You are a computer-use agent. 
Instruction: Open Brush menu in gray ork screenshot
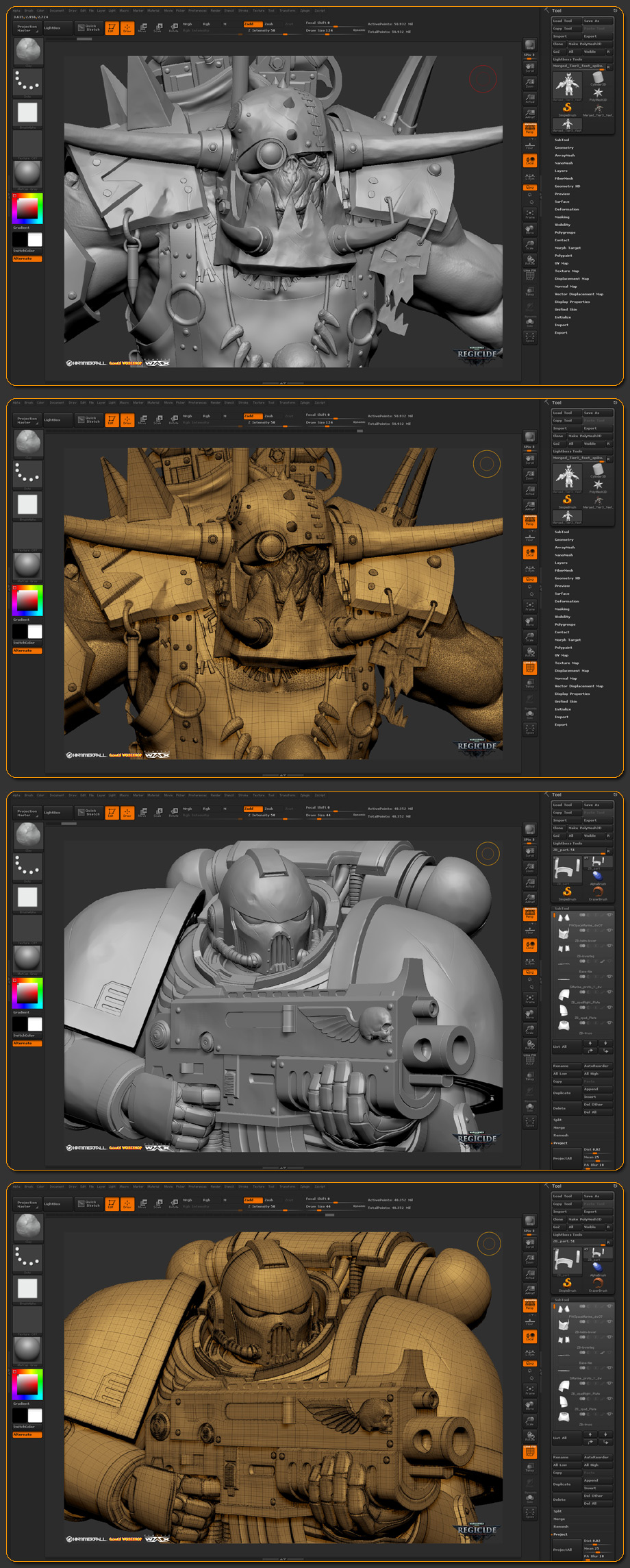click(x=29, y=10)
